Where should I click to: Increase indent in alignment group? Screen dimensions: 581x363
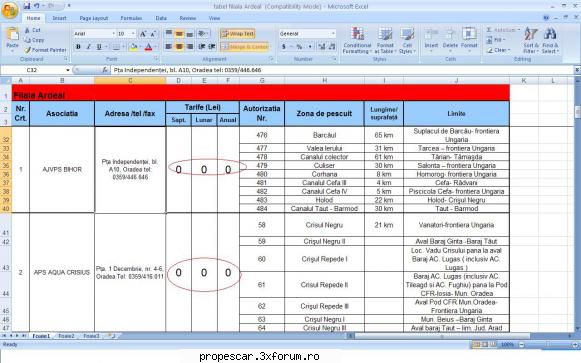pos(212,47)
